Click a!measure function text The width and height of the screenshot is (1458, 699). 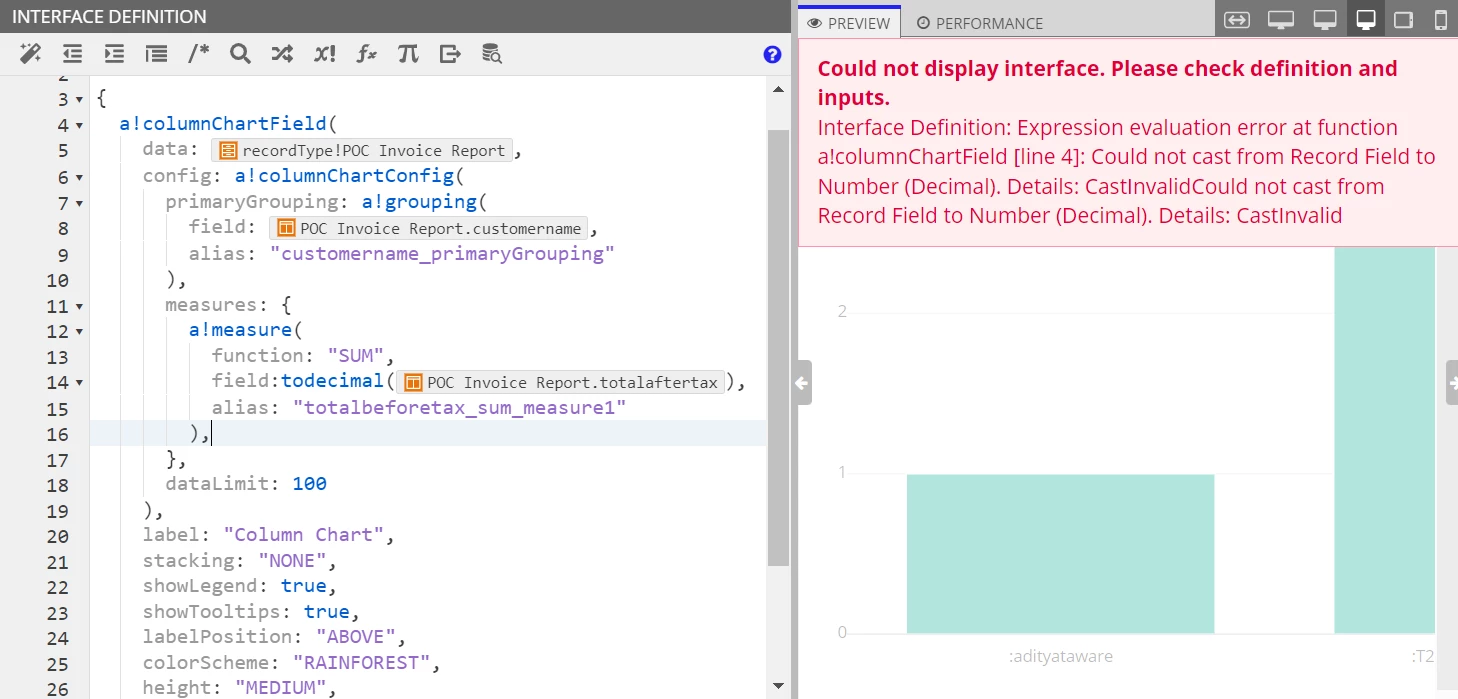[x=240, y=330]
